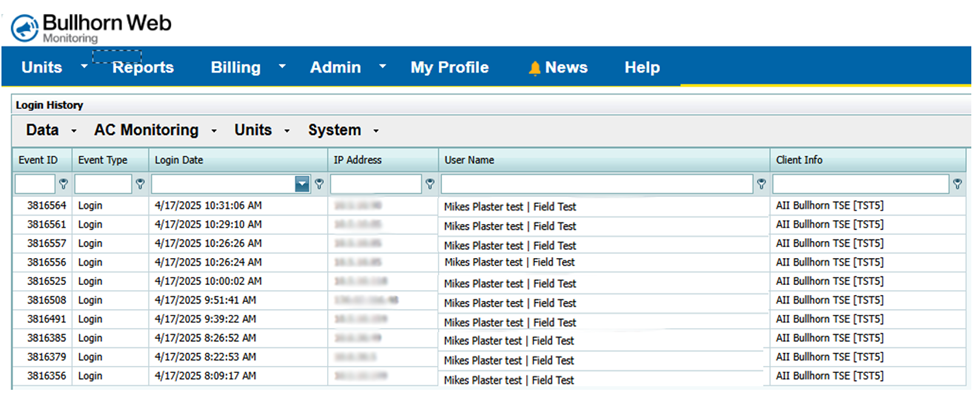Click login date 4/17/2025 8:26:52 AM
975x412 pixels.
pyautogui.click(x=205, y=338)
